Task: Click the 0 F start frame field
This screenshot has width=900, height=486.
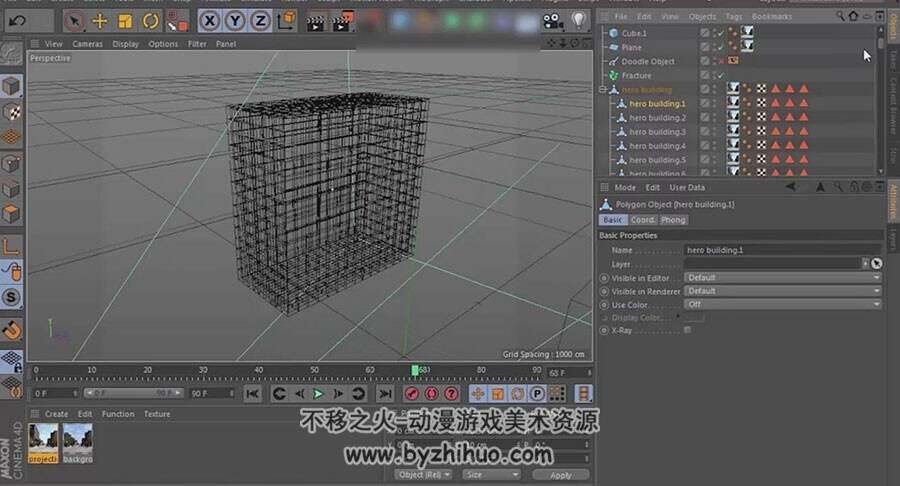Action: pyautogui.click(x=55, y=394)
